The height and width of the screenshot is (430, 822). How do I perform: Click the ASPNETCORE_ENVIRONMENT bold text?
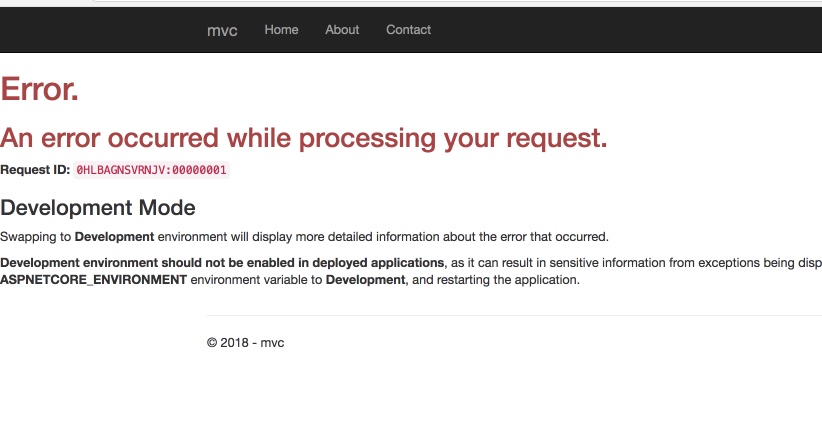coord(93,280)
